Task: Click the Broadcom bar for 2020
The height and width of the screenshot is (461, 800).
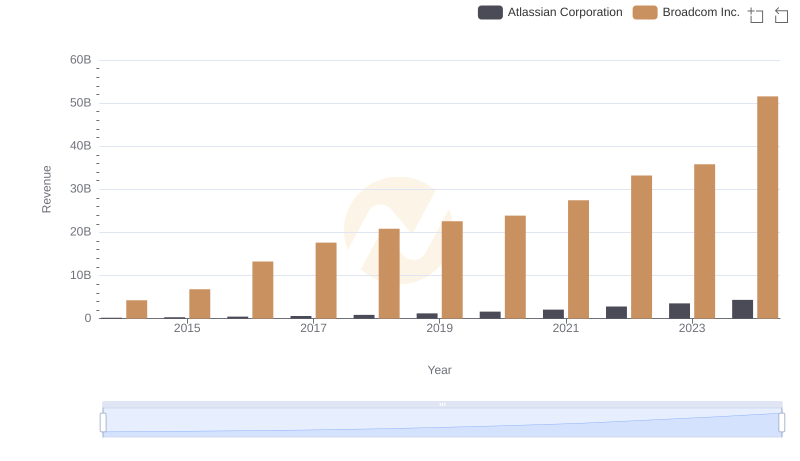Action: (x=515, y=267)
